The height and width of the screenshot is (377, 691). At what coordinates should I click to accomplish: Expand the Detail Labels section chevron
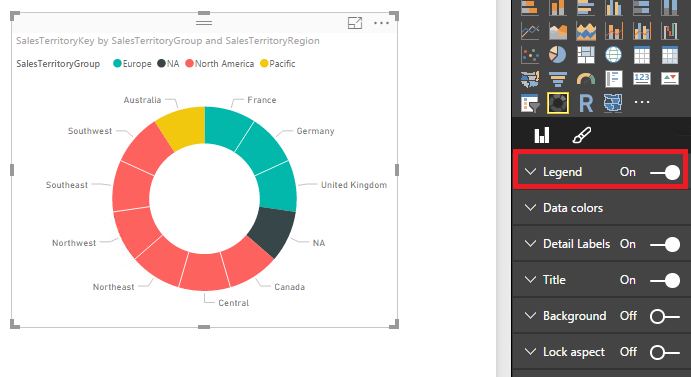click(x=531, y=243)
